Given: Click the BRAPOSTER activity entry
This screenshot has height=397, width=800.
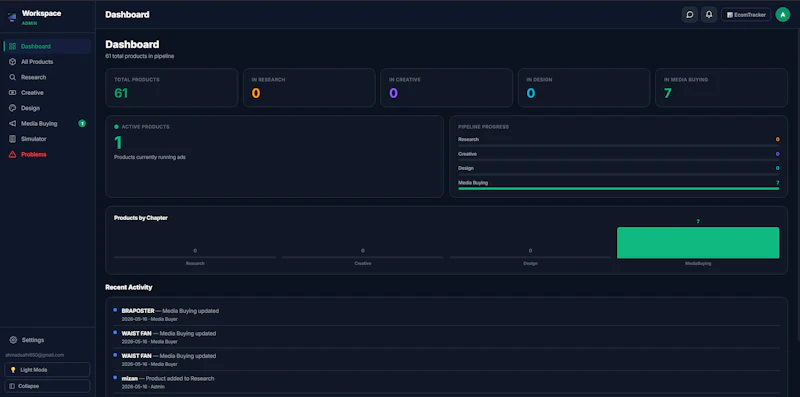Looking at the screenshot, I should (446, 314).
